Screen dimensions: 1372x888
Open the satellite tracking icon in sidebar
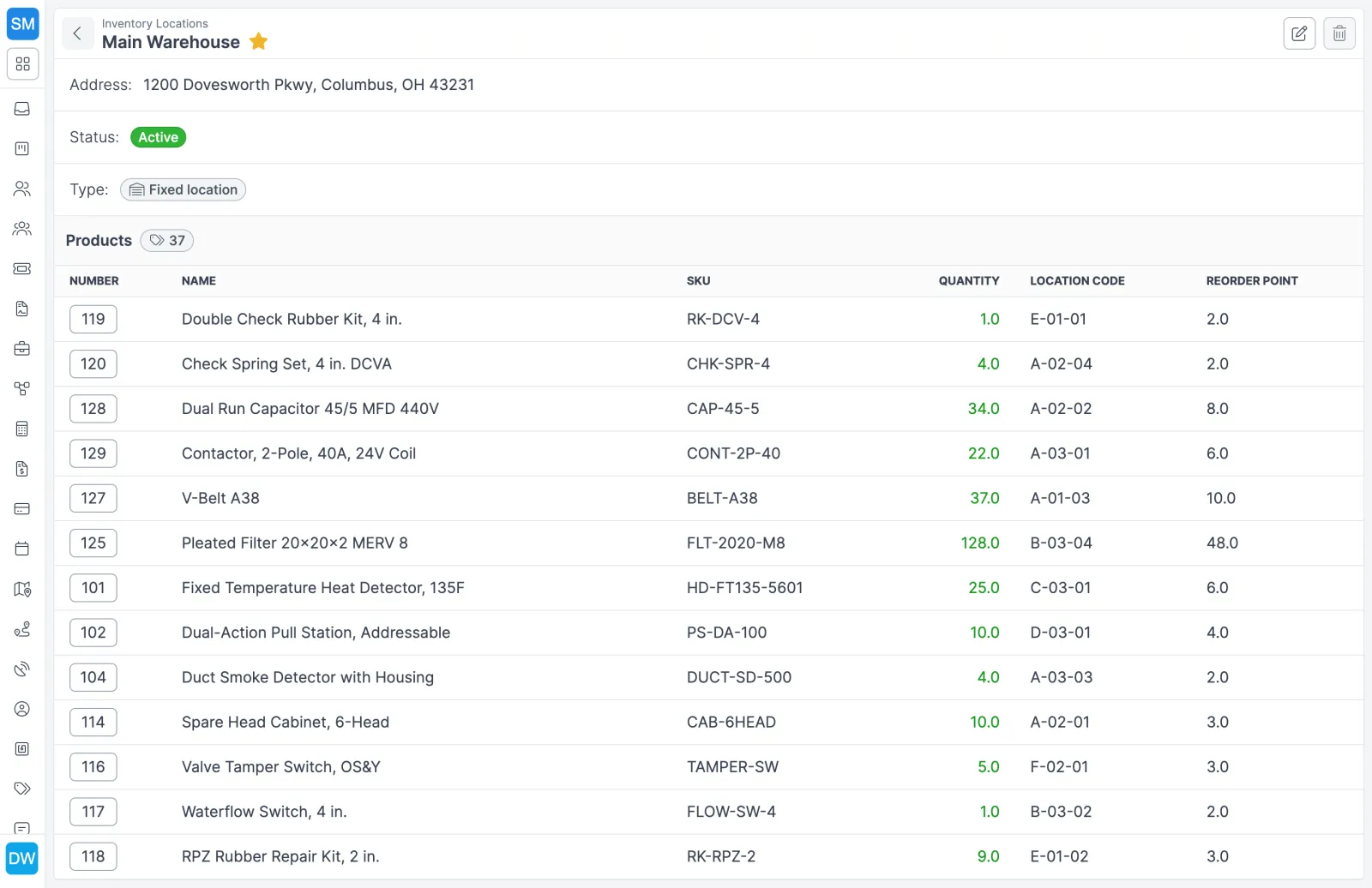[x=22, y=669]
